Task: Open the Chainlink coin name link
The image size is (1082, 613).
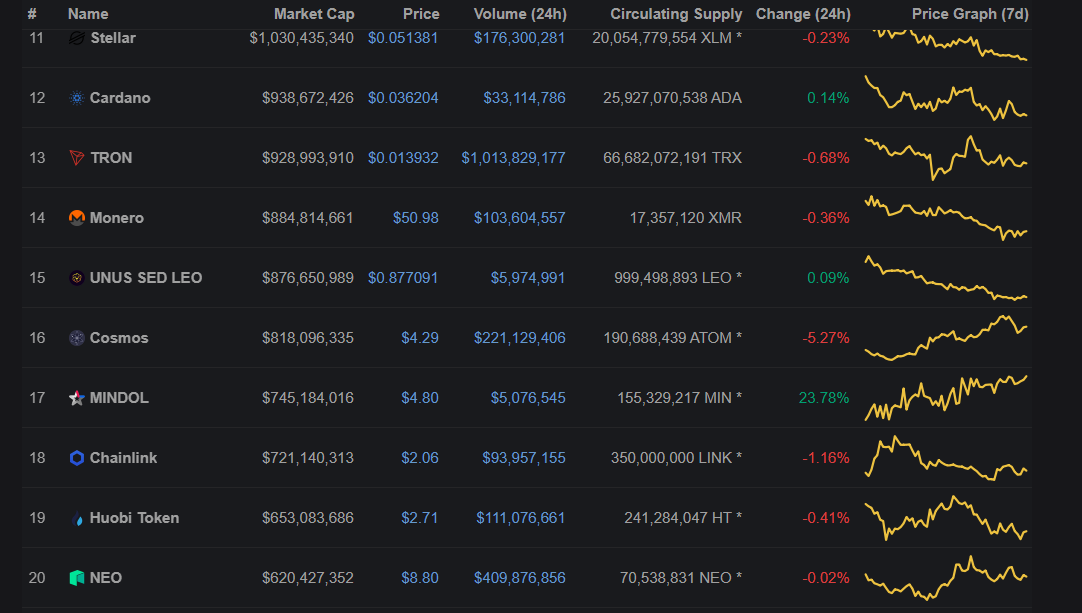Action: click(x=124, y=458)
